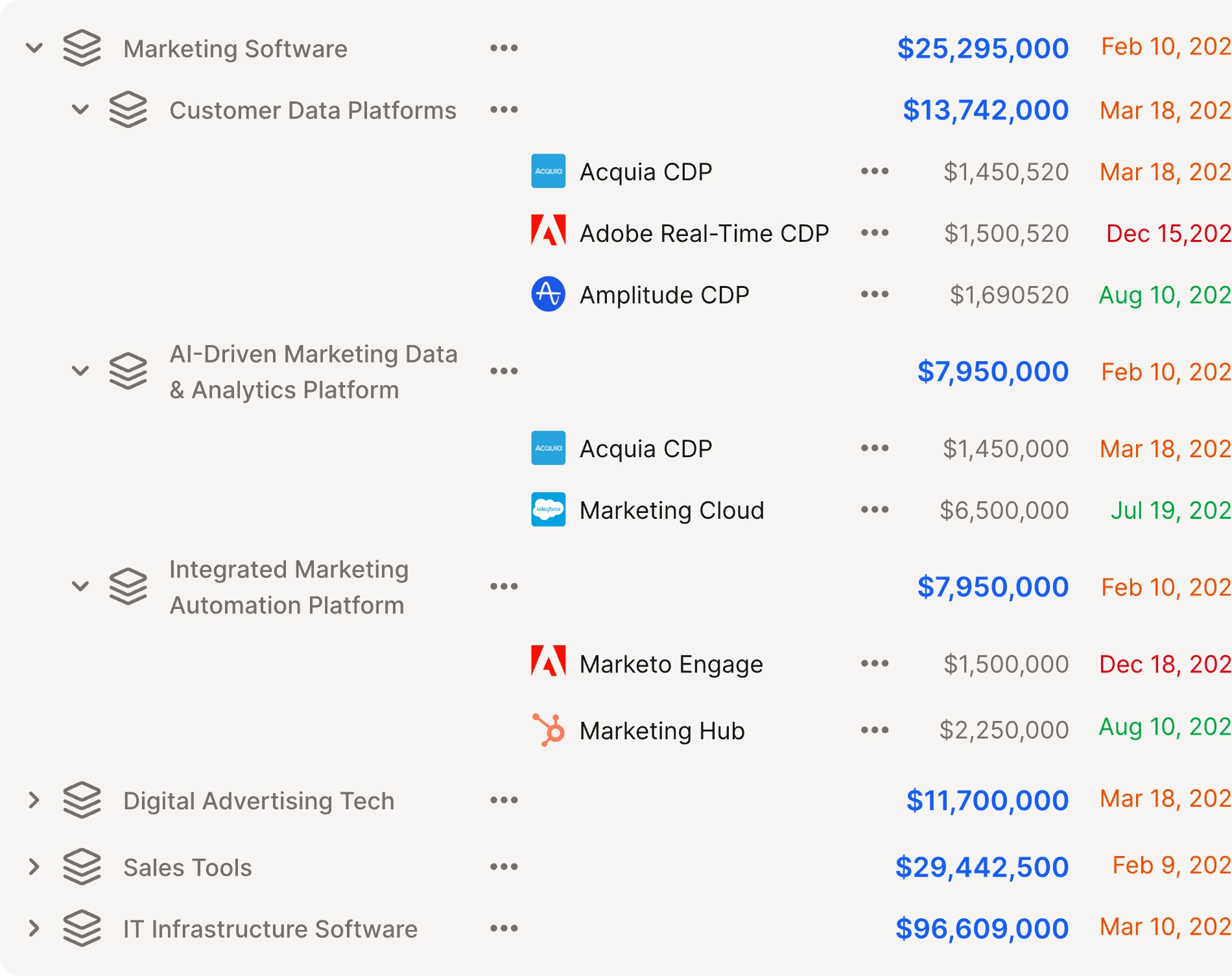Click the Amplitude CDP icon
Image resolution: width=1232 pixels, height=976 pixels.
click(548, 295)
